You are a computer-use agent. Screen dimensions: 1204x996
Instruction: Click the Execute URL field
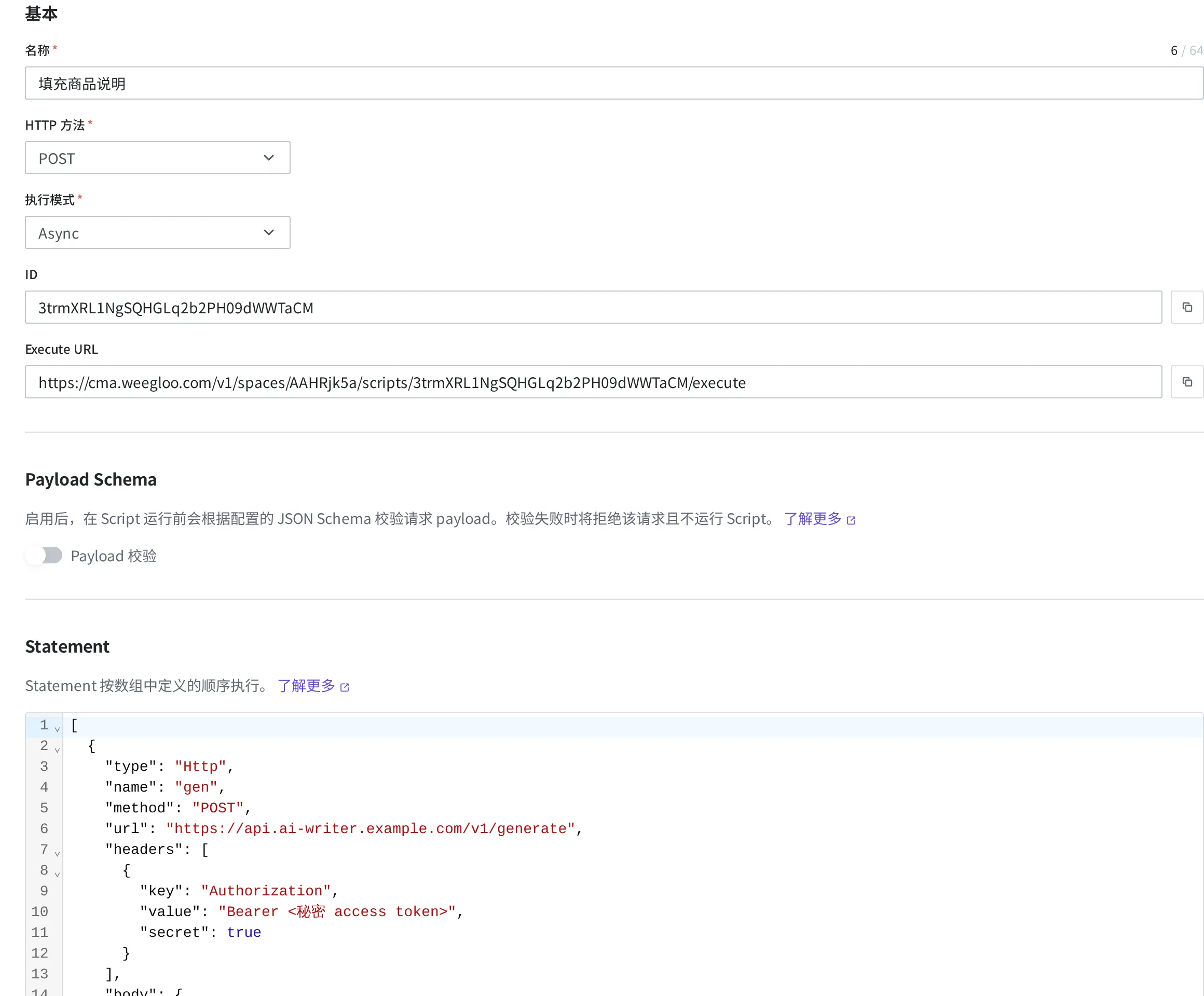(x=593, y=382)
